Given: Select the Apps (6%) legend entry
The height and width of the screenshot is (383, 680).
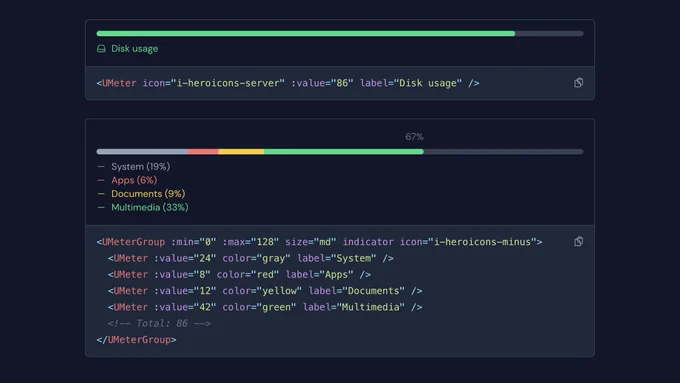Looking at the screenshot, I should pyautogui.click(x=134, y=180).
